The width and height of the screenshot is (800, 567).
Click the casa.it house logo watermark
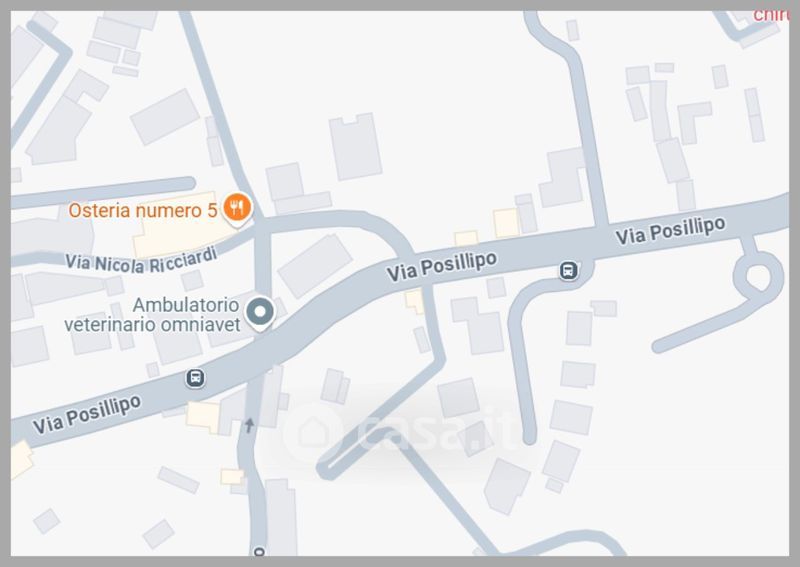(313, 432)
